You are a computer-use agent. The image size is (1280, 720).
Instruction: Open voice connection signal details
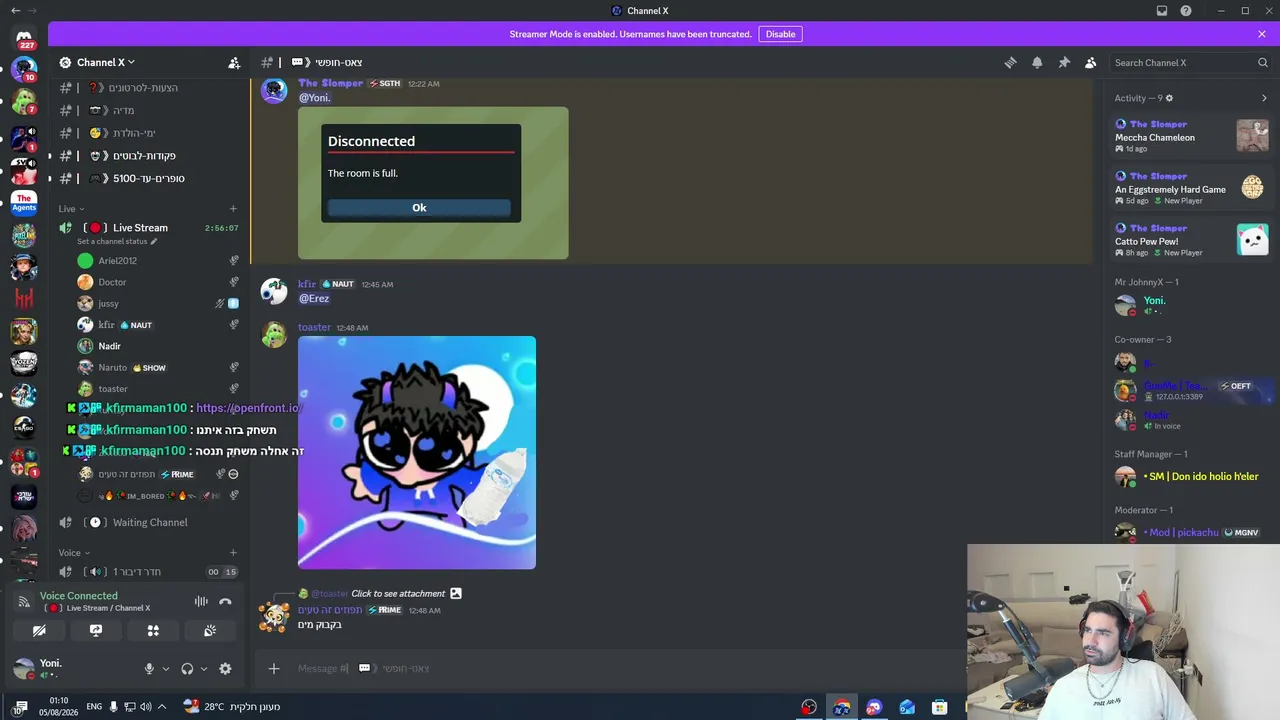pyautogui.click(x=24, y=601)
